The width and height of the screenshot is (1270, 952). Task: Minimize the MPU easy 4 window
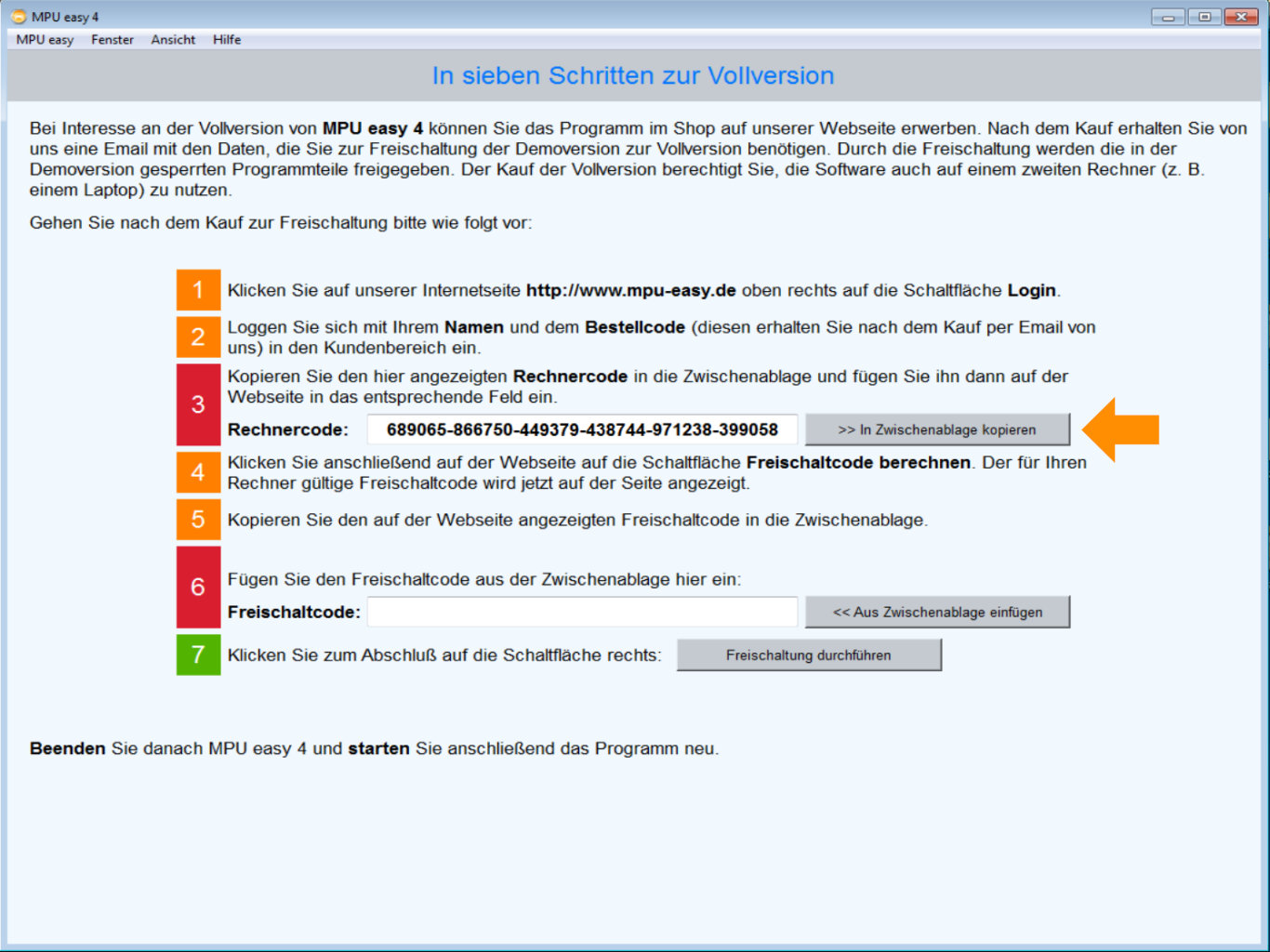1168,17
